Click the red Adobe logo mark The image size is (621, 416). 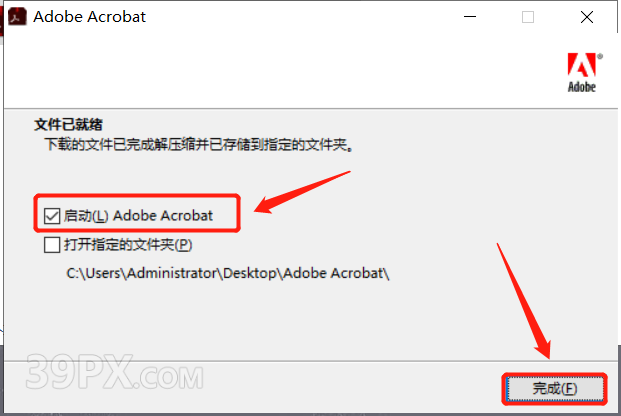[582, 65]
